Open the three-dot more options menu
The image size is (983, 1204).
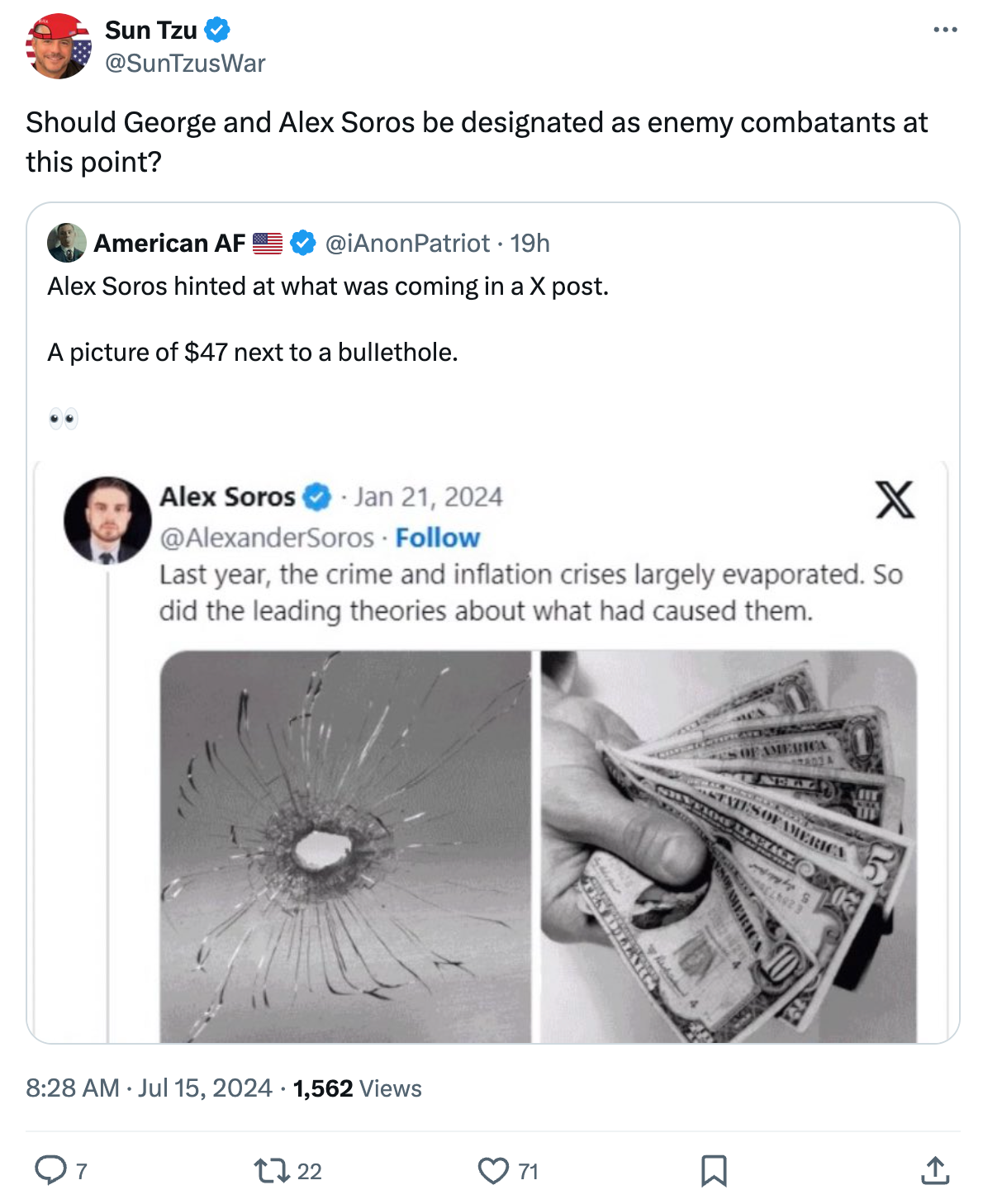[x=945, y=30]
